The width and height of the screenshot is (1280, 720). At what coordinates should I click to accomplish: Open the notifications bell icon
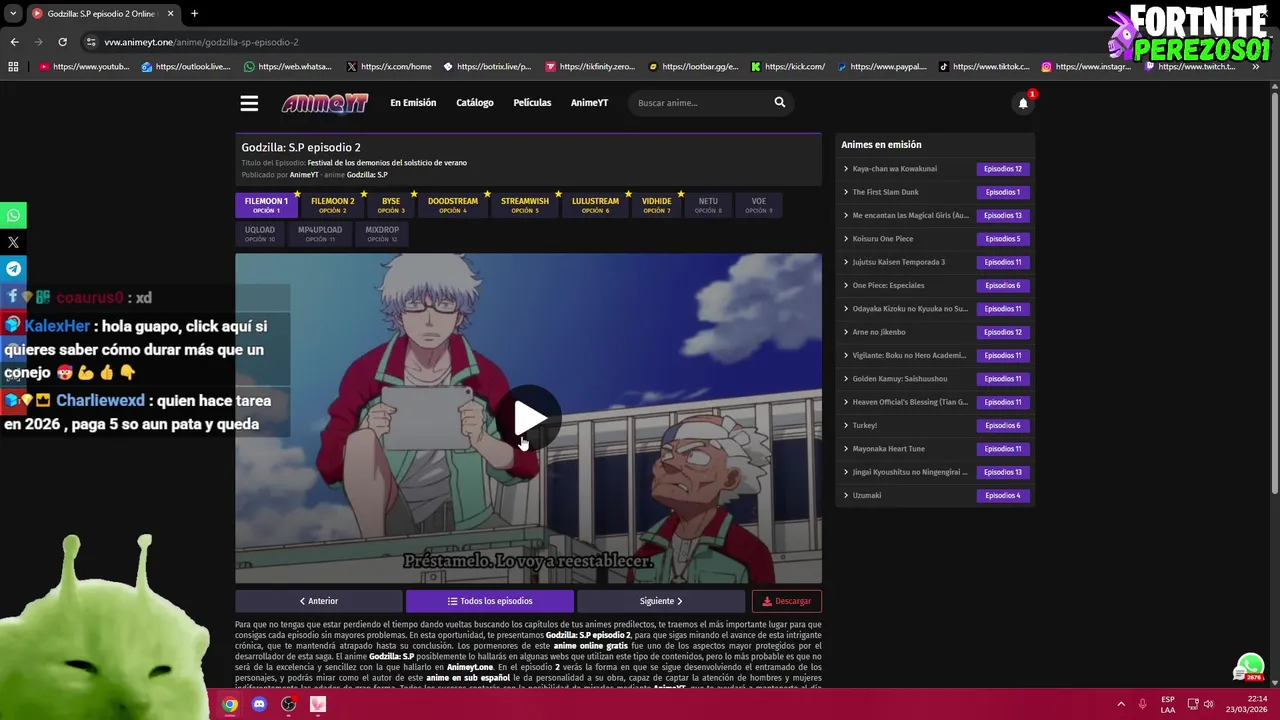tap(1023, 103)
